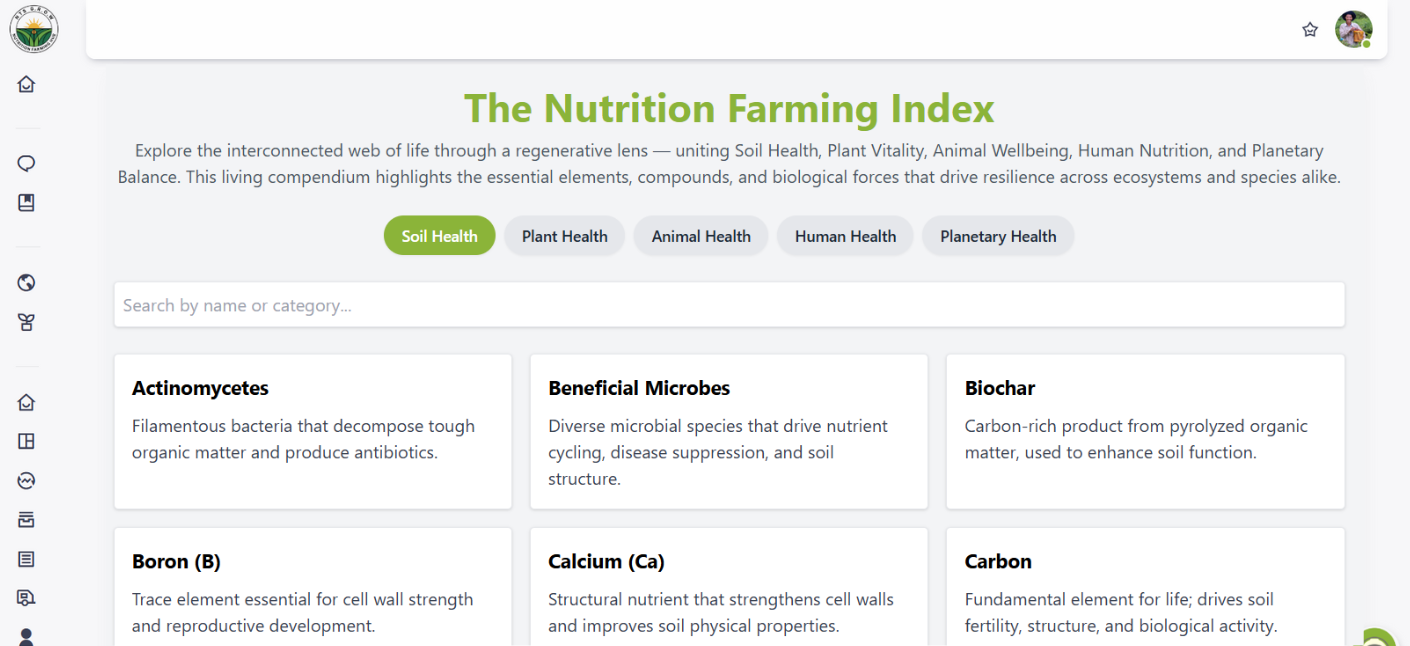Open the plant sprout icon in sidebar
1410x646 pixels.
point(27,322)
